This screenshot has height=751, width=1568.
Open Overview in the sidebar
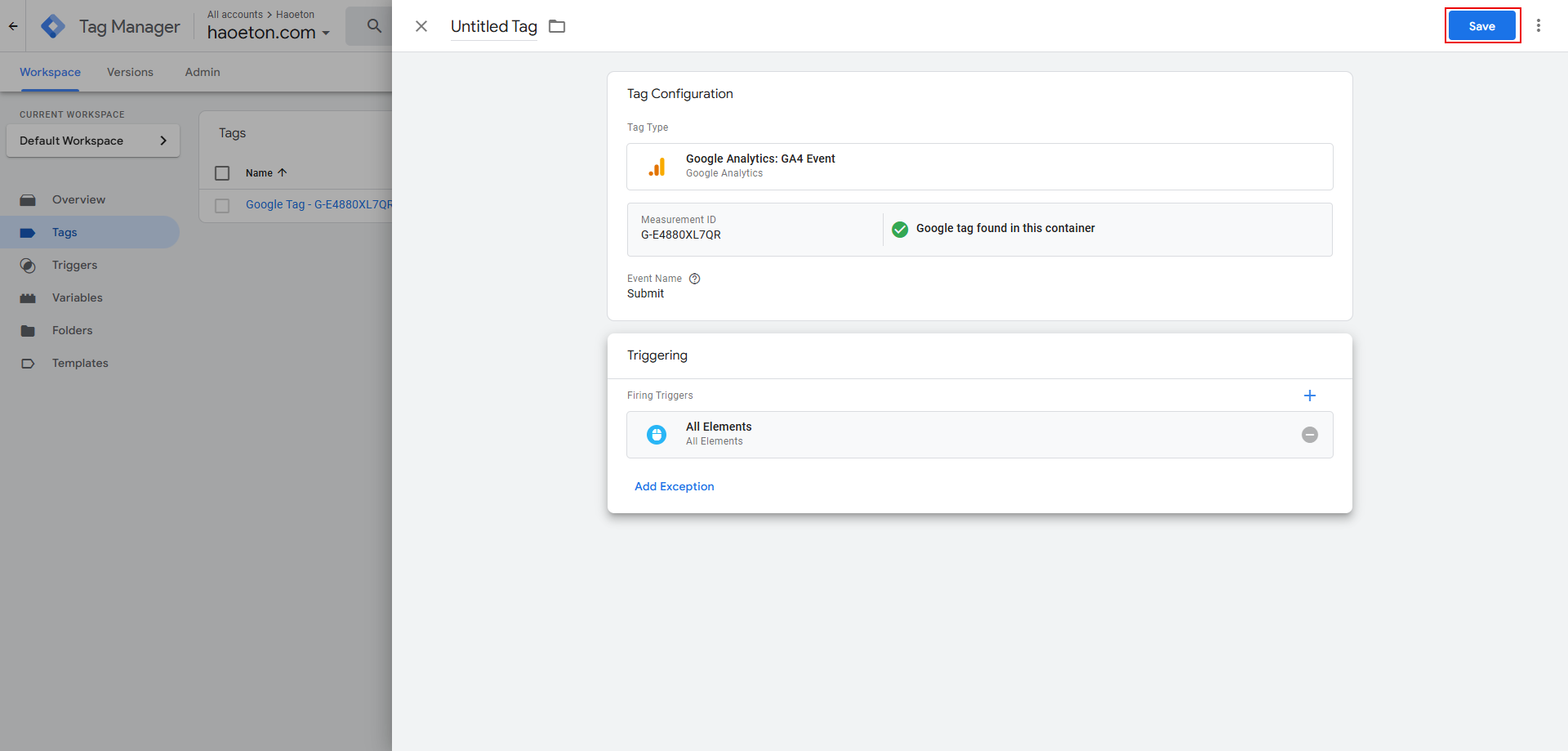pos(90,199)
